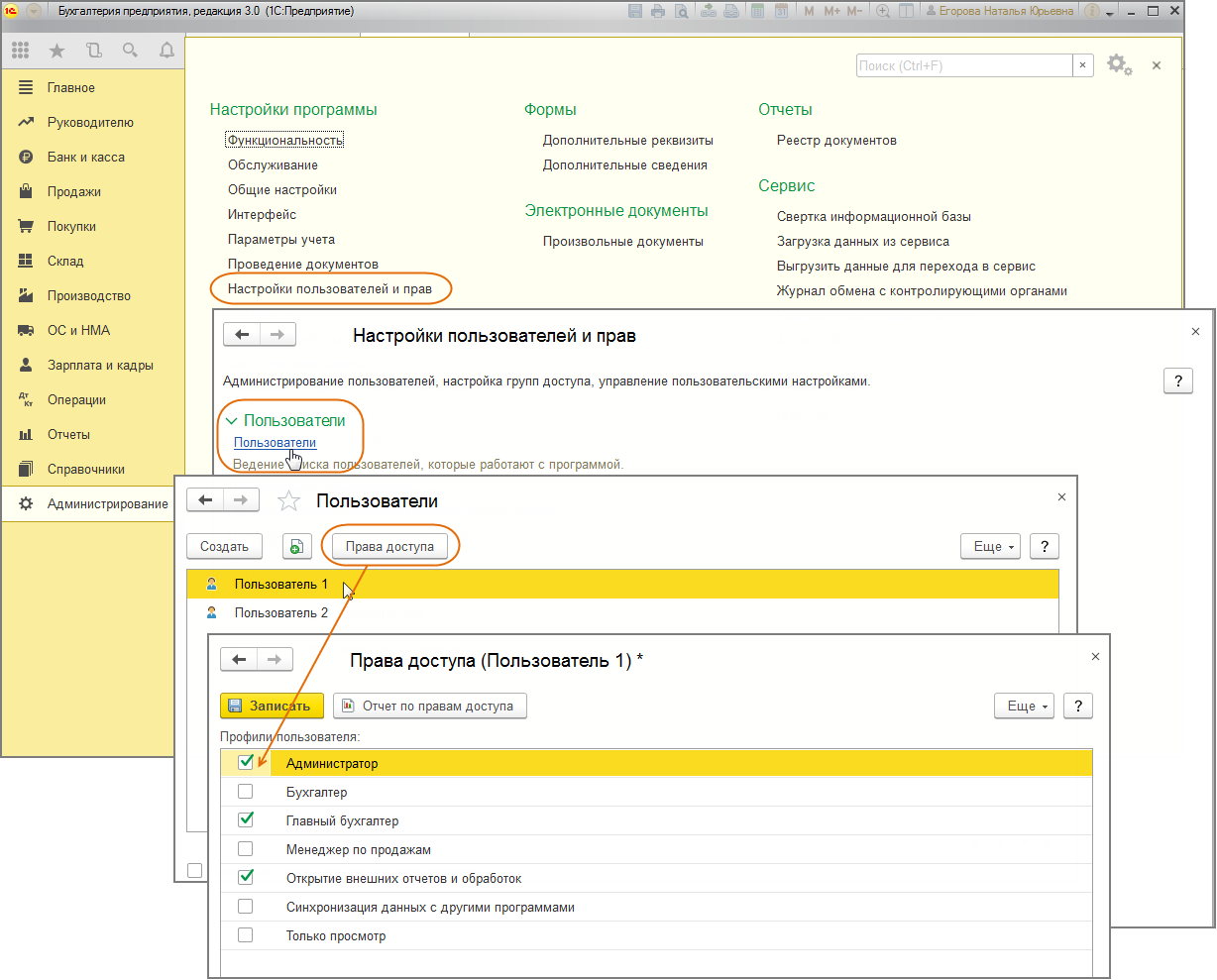This screenshot has height=980, width=1217.
Task: Click the zoom magnifier plus icon
Action: (883, 11)
